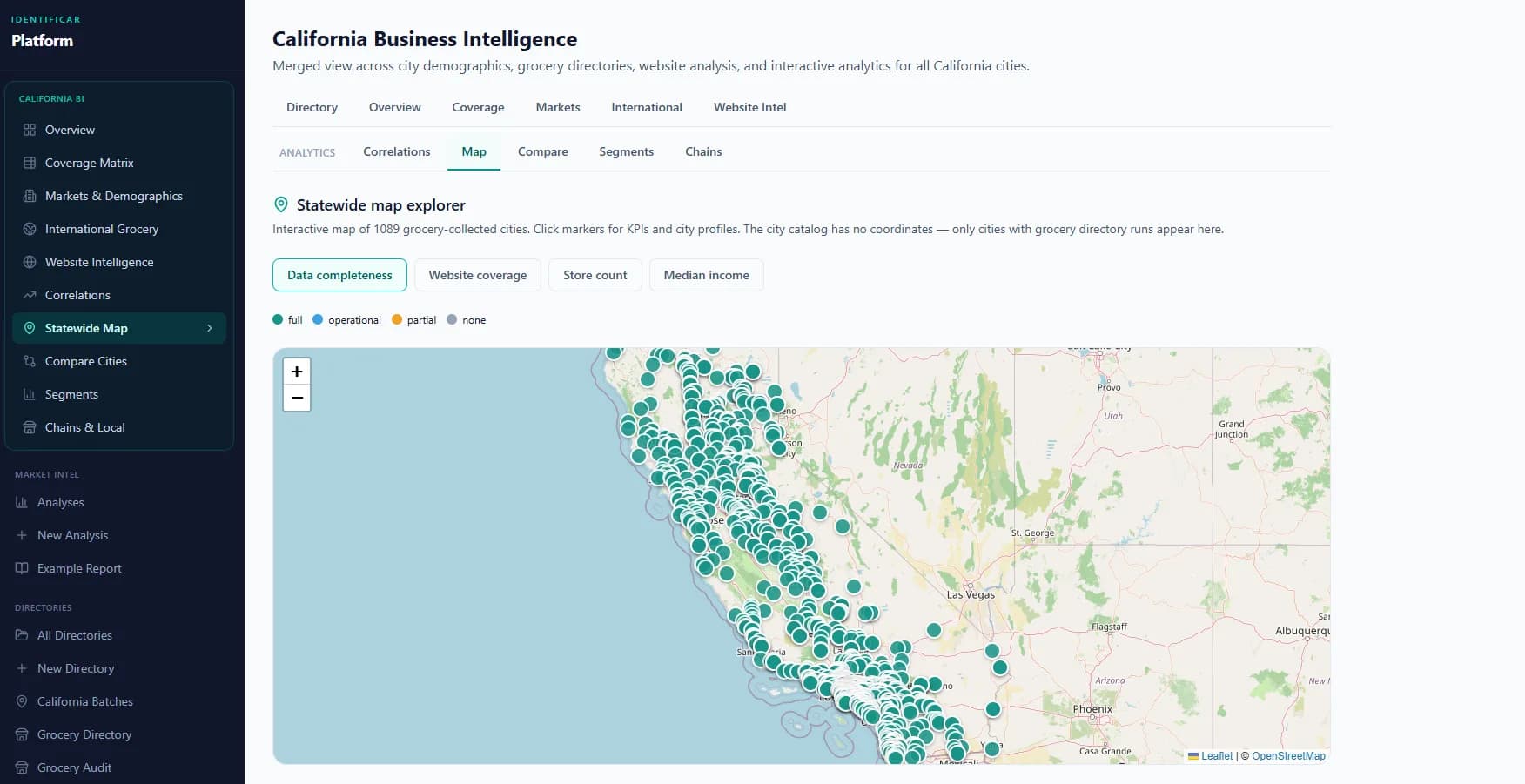Viewport: 1525px width, 784px height.
Task: Click the gray 'none' legend swatch
Action: 452,319
